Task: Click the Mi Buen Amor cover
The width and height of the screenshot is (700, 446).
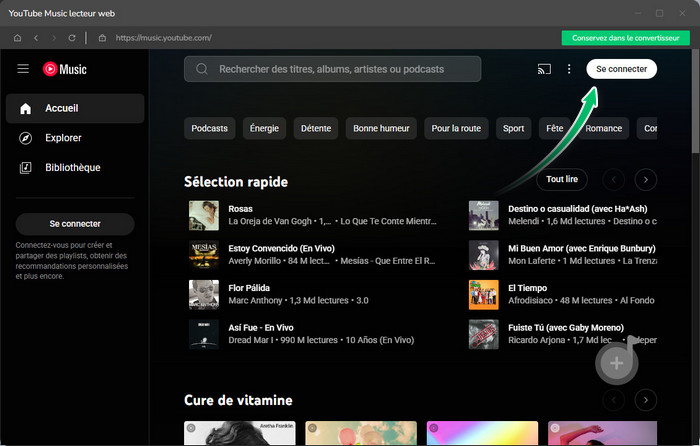Action: (x=483, y=255)
